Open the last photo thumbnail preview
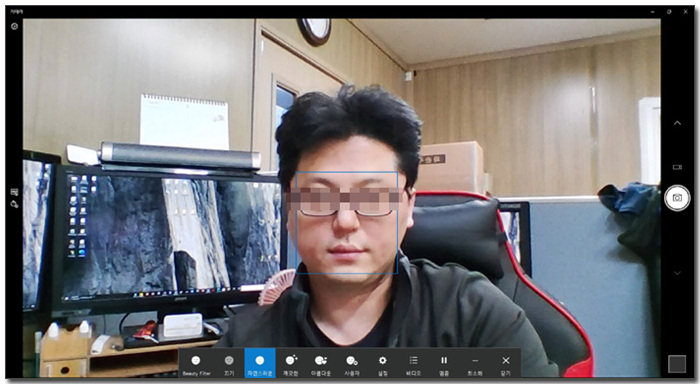700x384 pixels. (x=677, y=364)
